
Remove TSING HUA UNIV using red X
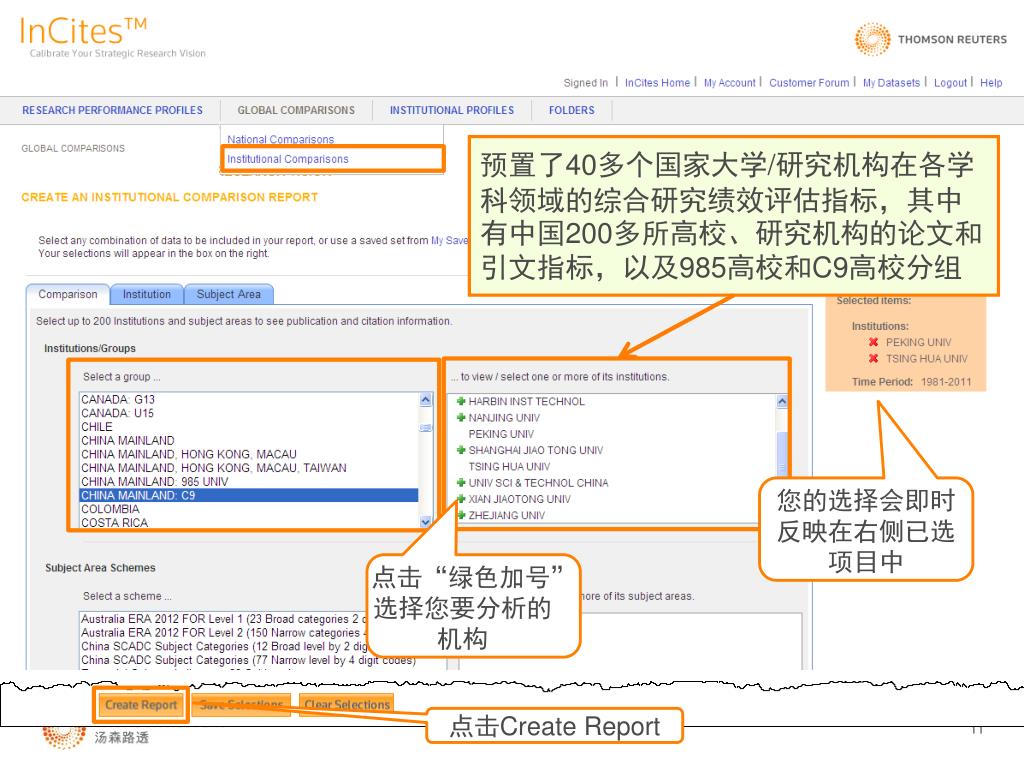click(x=873, y=358)
